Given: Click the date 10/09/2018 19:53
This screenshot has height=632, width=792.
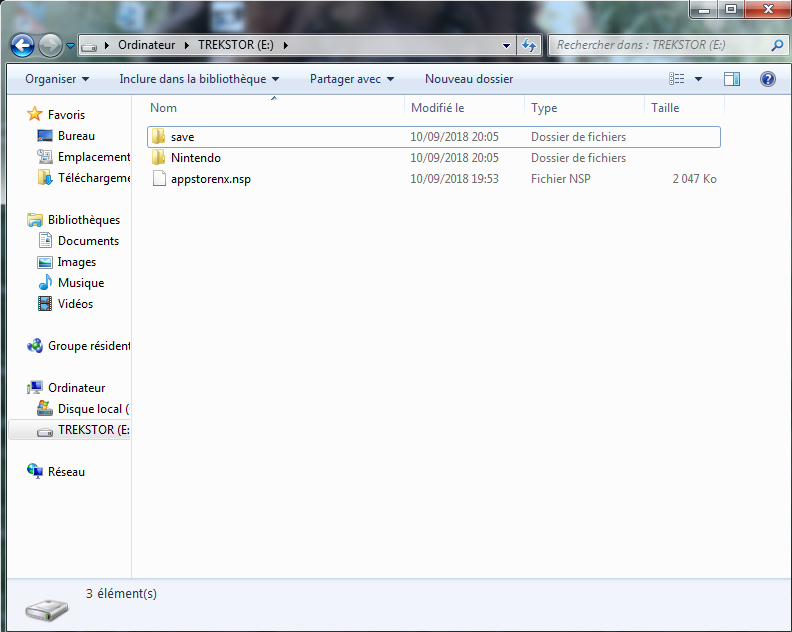Looking at the screenshot, I should pos(454,179).
